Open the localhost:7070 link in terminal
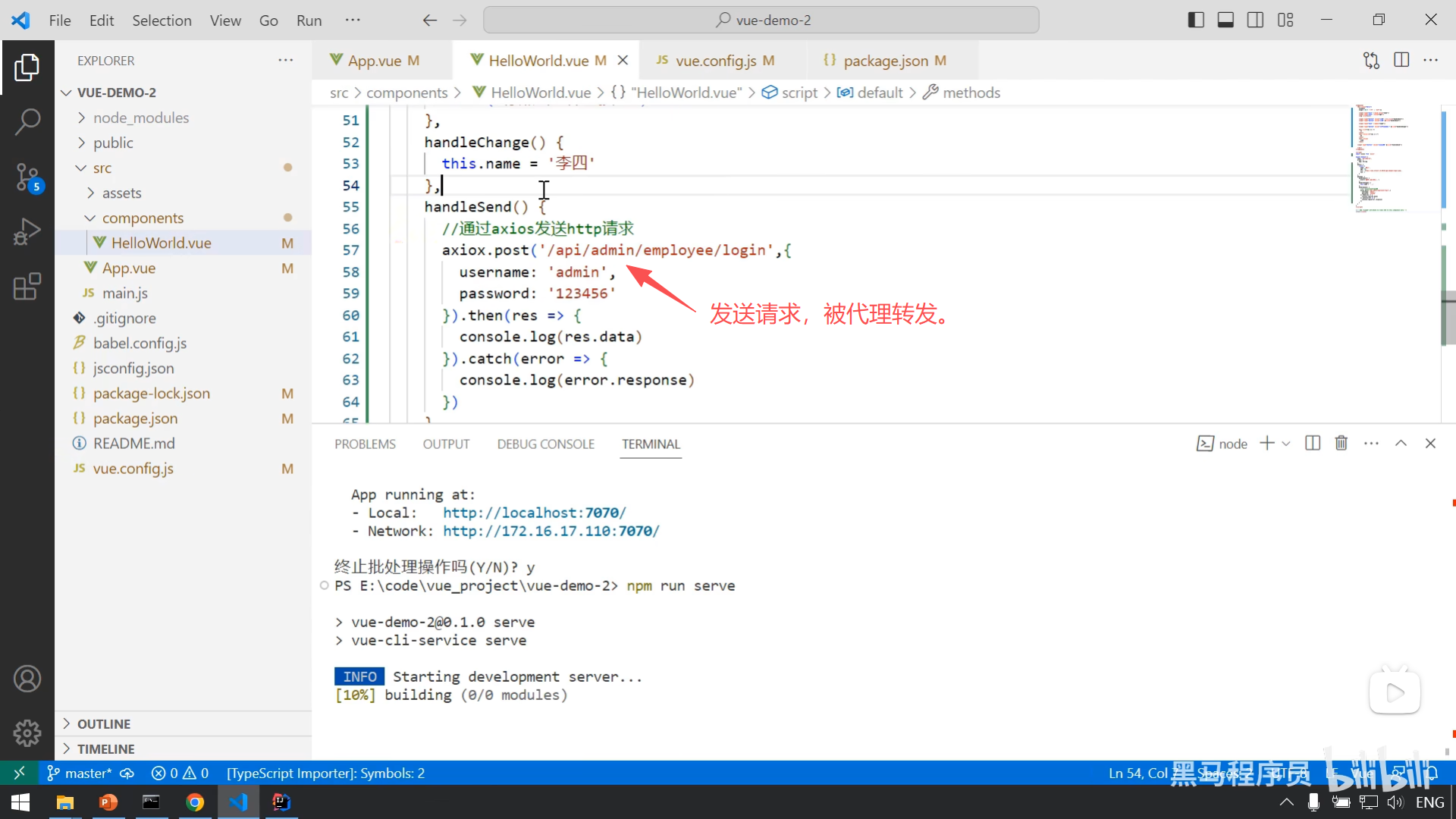 (x=534, y=513)
